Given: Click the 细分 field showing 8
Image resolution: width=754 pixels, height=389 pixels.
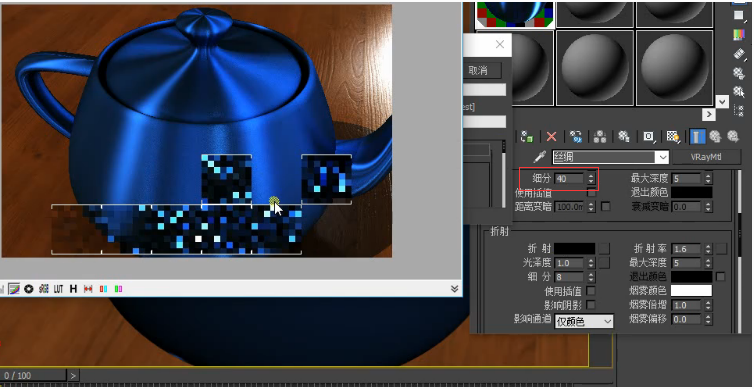Looking at the screenshot, I should coord(570,277).
